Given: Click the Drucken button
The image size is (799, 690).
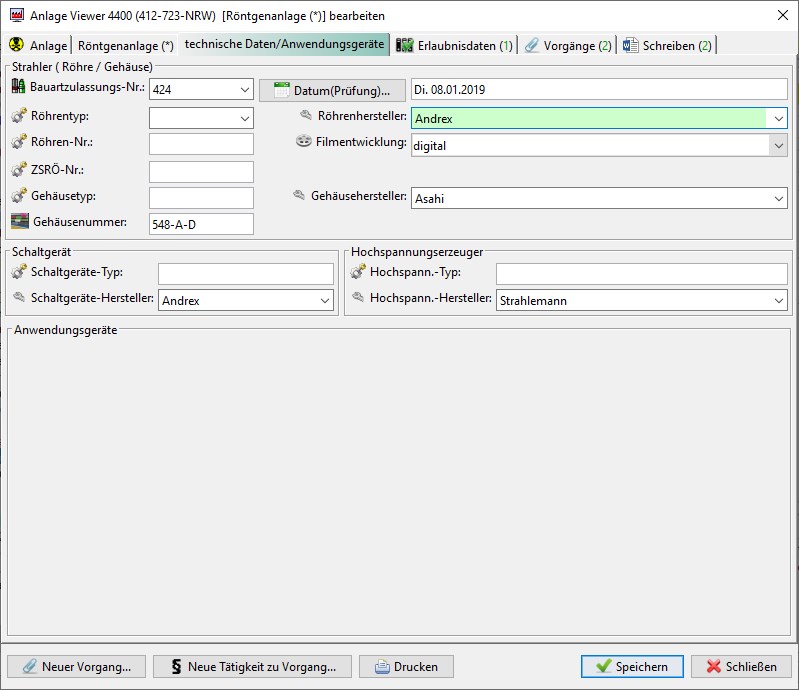Looking at the screenshot, I should [406, 667].
